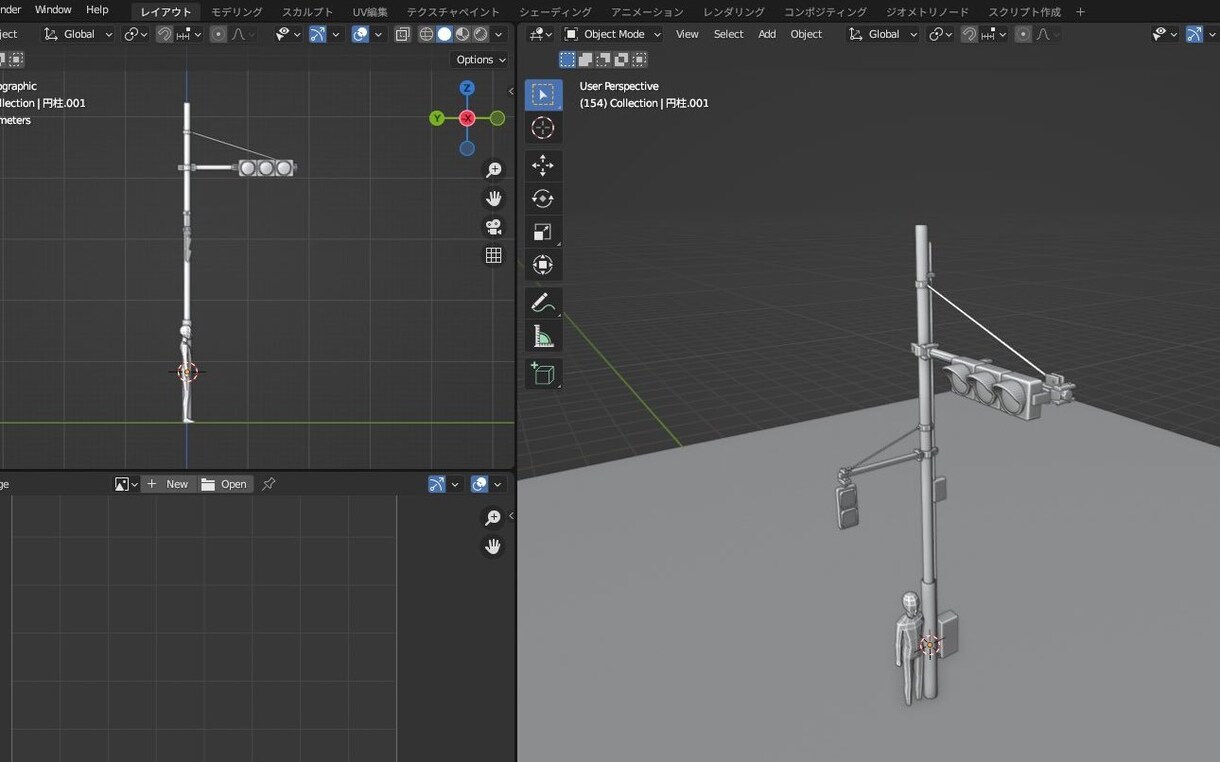This screenshot has width=1220, height=762.
Task: Select the Annotate pencil tool
Action: (543, 302)
